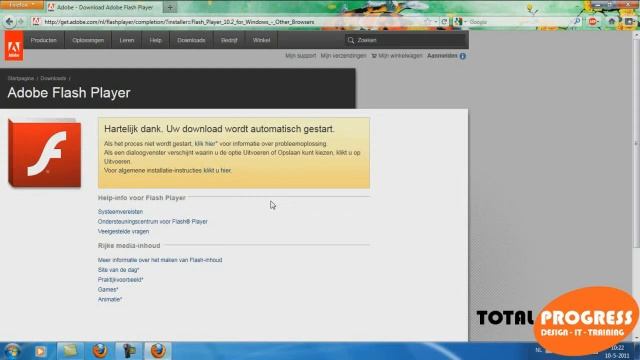Screen dimensions: 640x360
Task: Click the Mijn support link
Action: [x=300, y=56]
